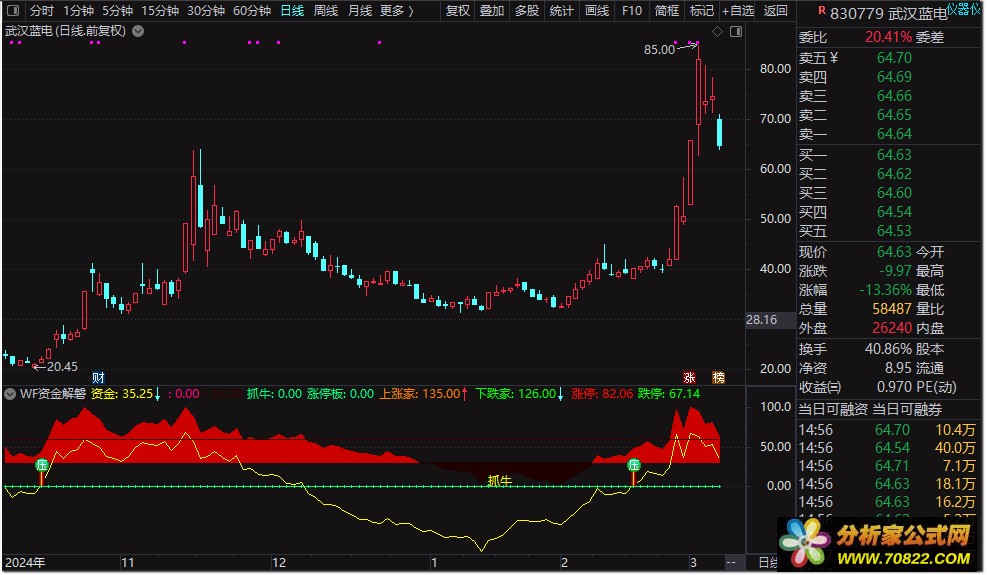Switch to 分时 intraday view
Screen dimensions: 987x575
(42, 11)
